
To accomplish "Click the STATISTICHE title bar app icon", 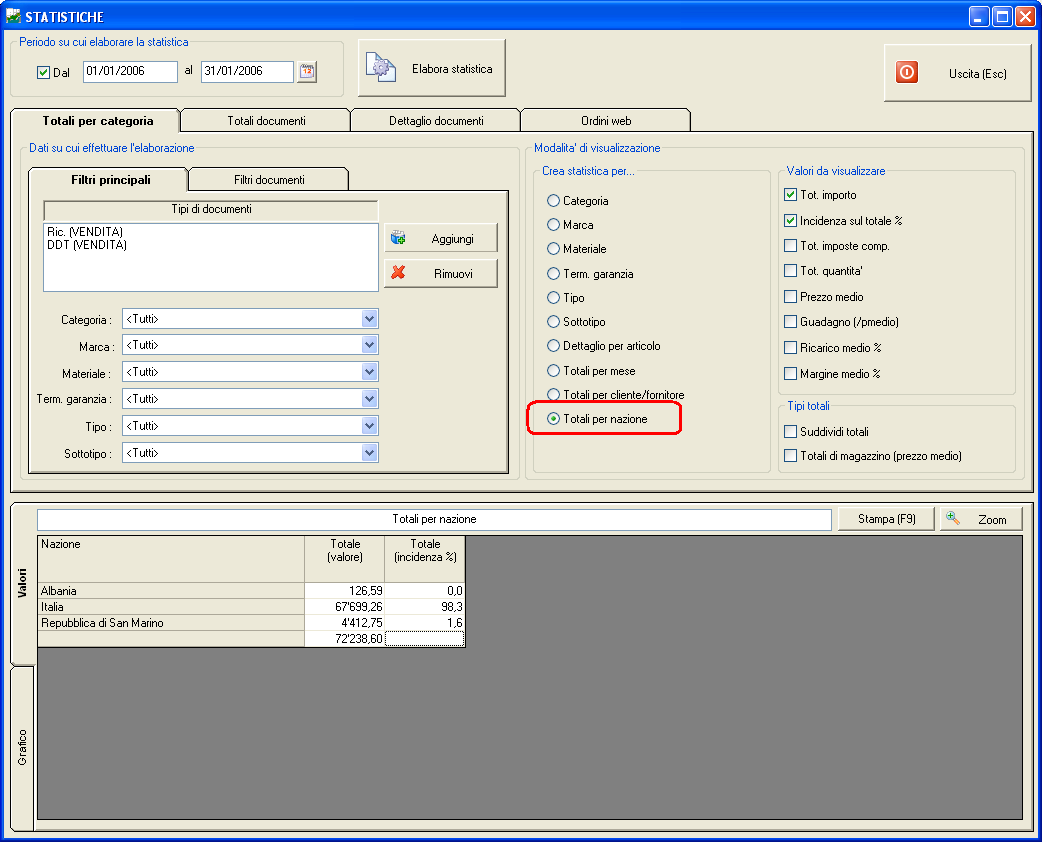I will [x=13, y=17].
